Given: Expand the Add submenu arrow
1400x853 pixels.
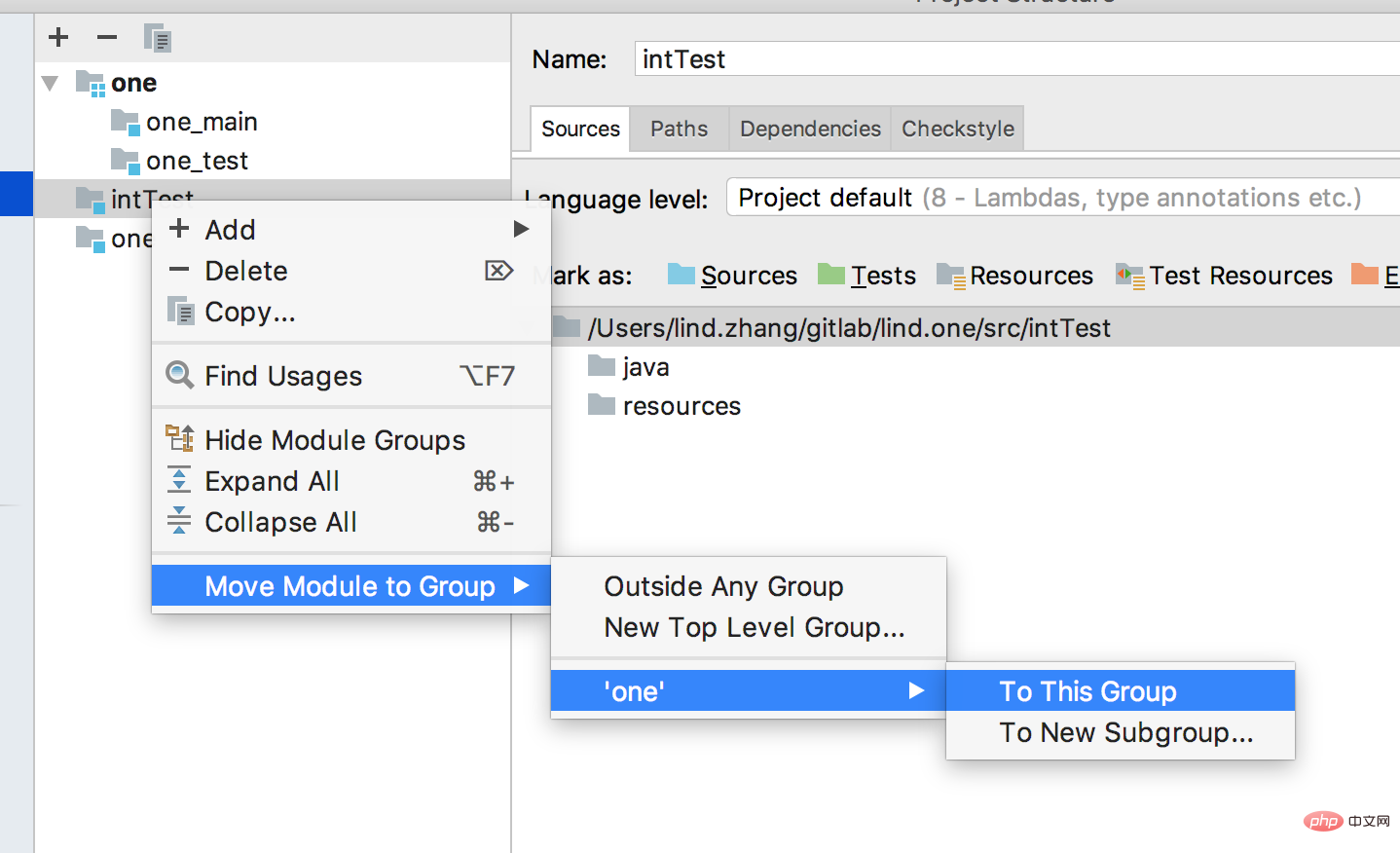Looking at the screenshot, I should coord(521,229).
